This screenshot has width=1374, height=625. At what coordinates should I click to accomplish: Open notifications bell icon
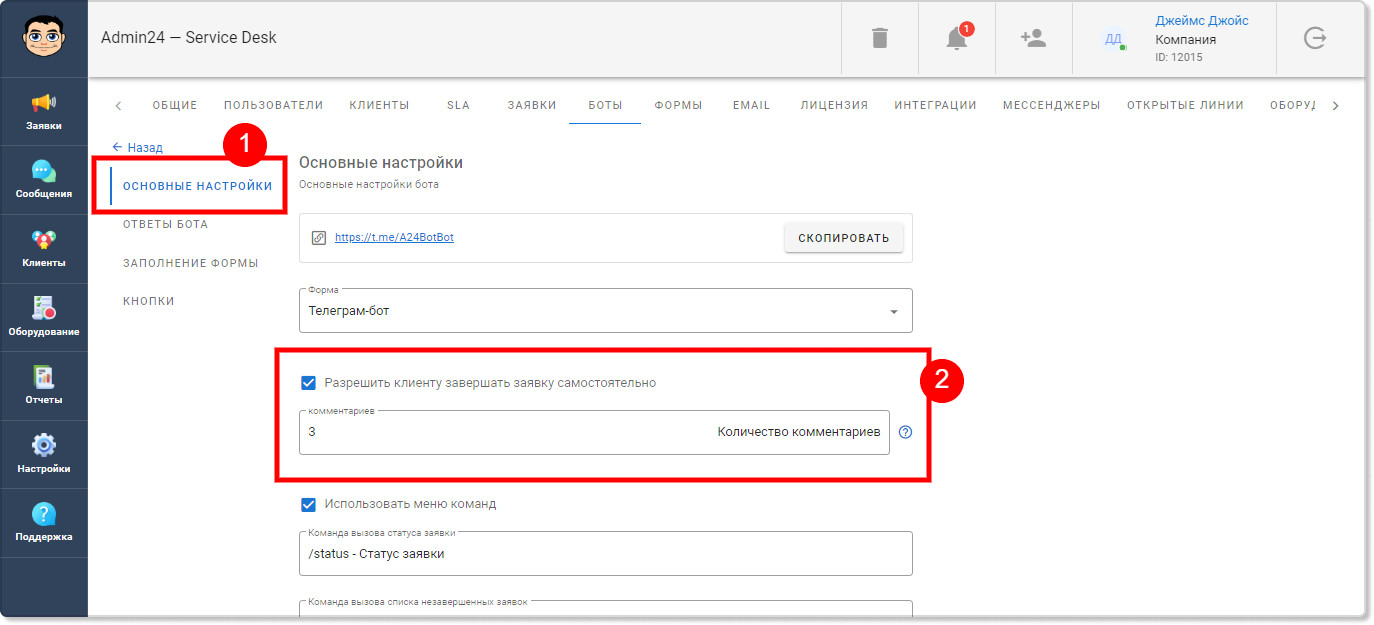tap(956, 38)
